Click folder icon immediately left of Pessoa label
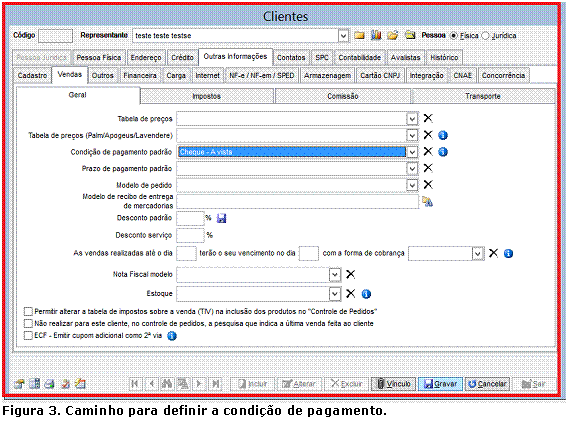 (x=410, y=35)
